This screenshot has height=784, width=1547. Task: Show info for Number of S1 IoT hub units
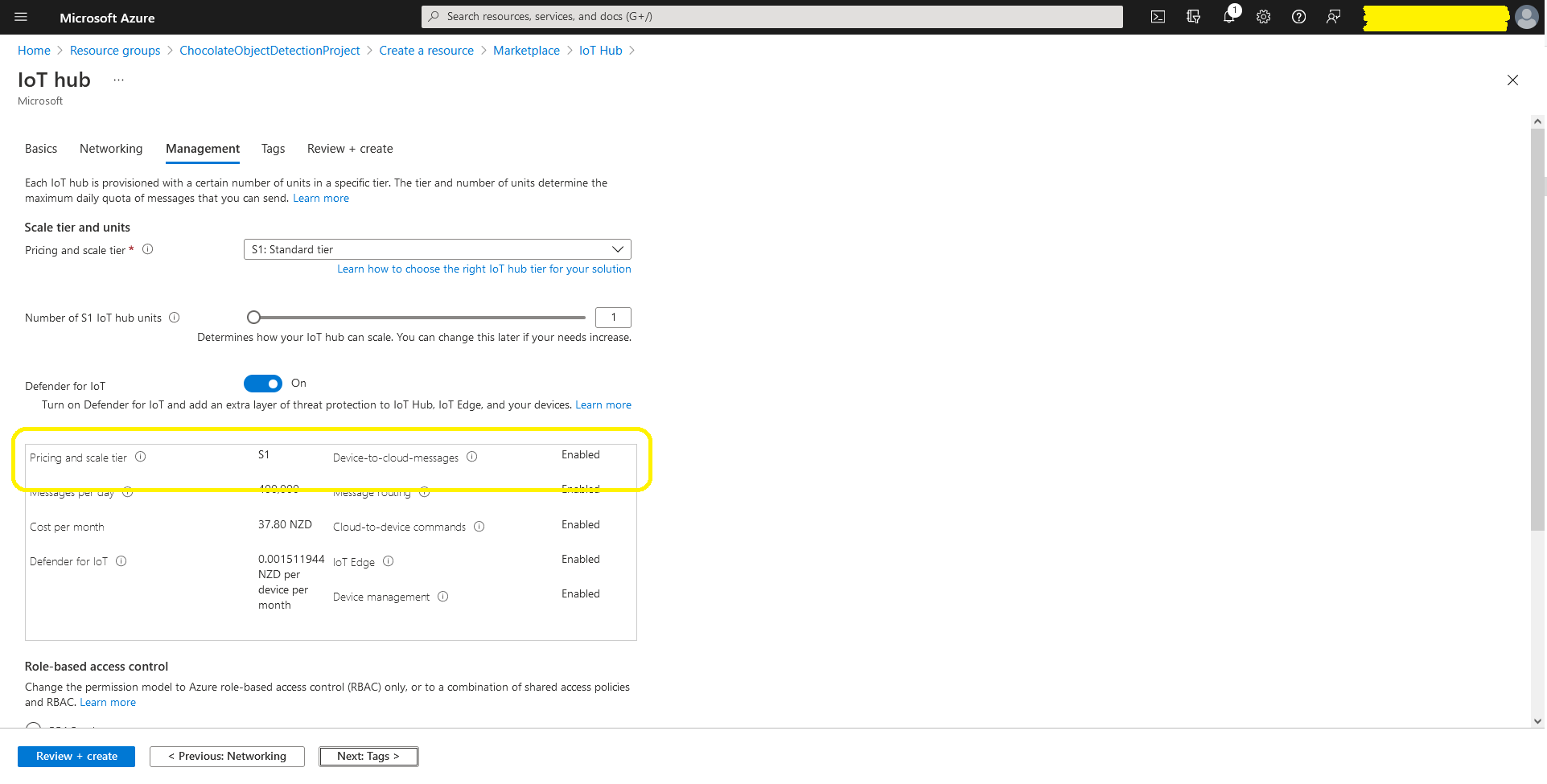coord(175,318)
